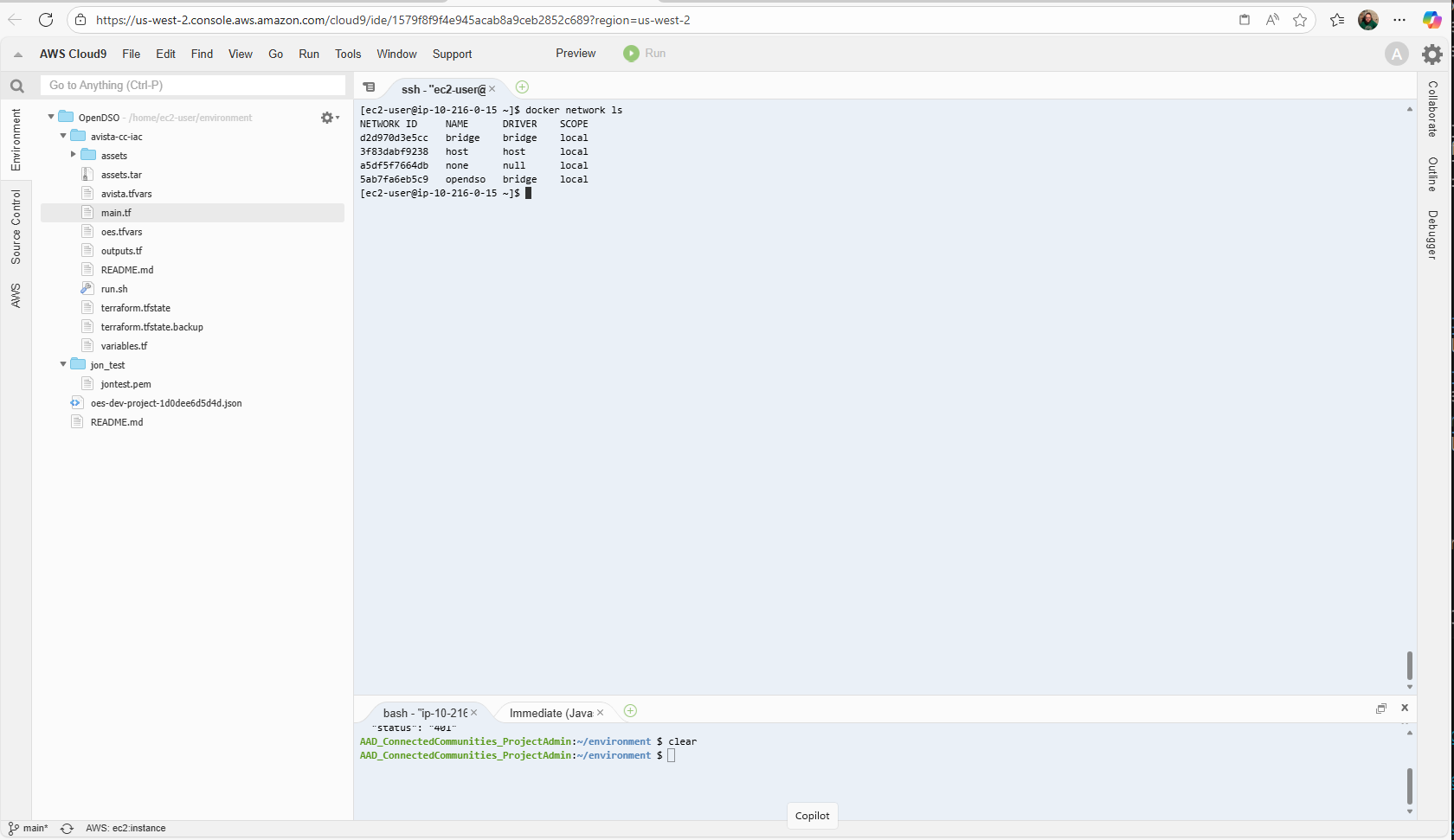Image resolution: width=1454 pixels, height=840 pixels.
Task: Collapse the jon_test folder
Action: [x=63, y=364]
